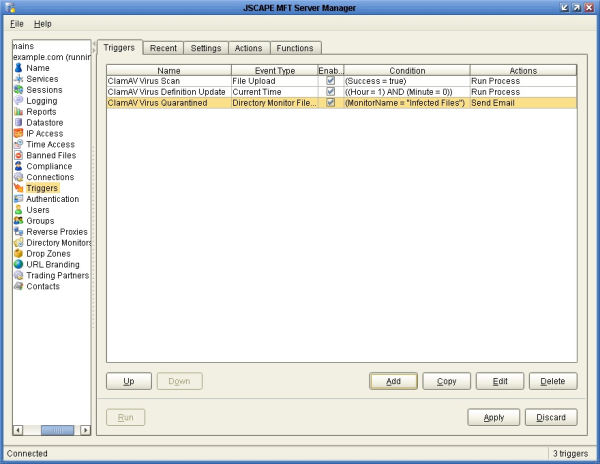
Task: Click the IP Access icon
Action: pos(18,134)
